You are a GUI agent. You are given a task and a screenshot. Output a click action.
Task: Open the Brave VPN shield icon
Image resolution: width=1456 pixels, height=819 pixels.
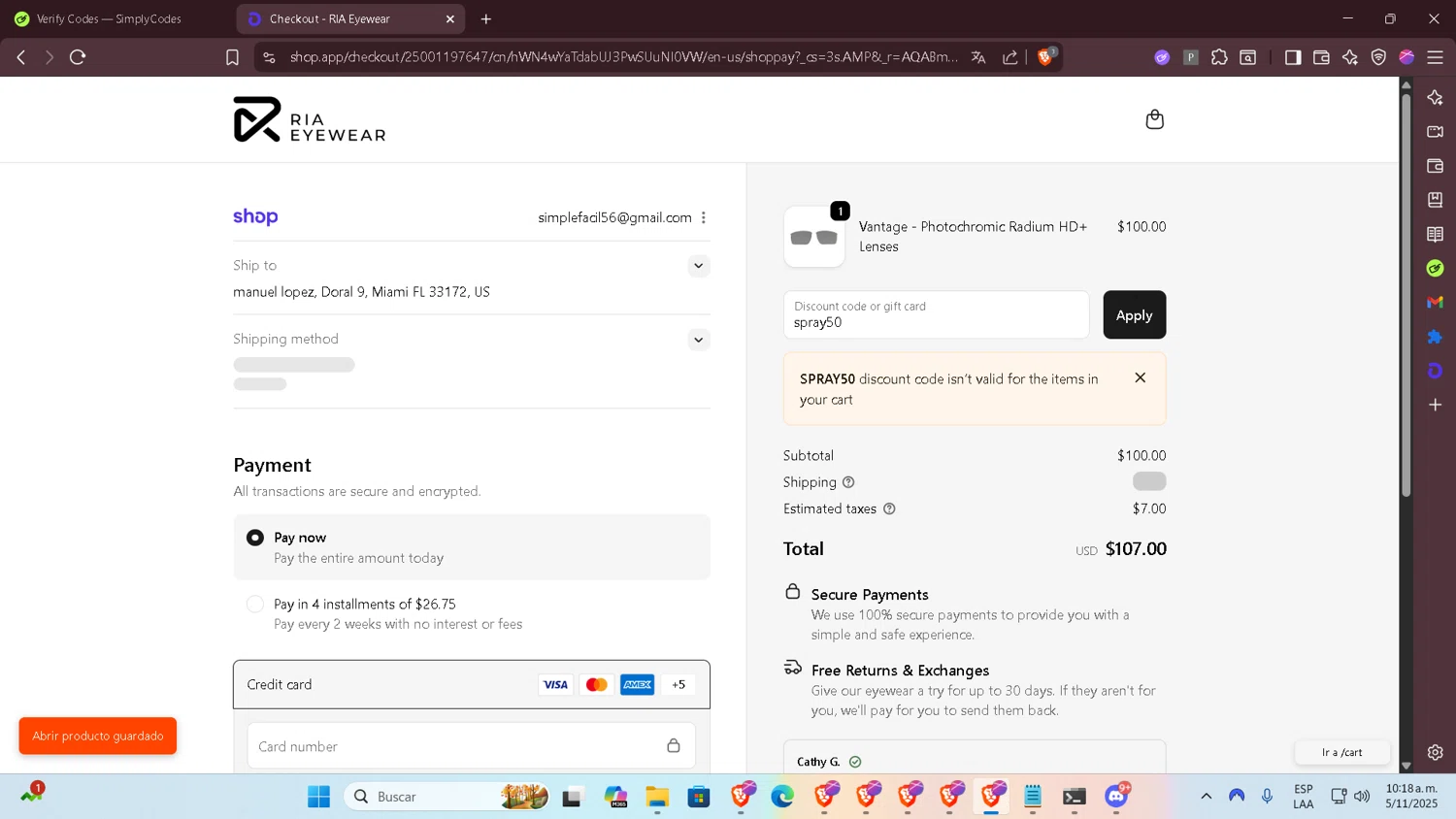tap(1378, 57)
